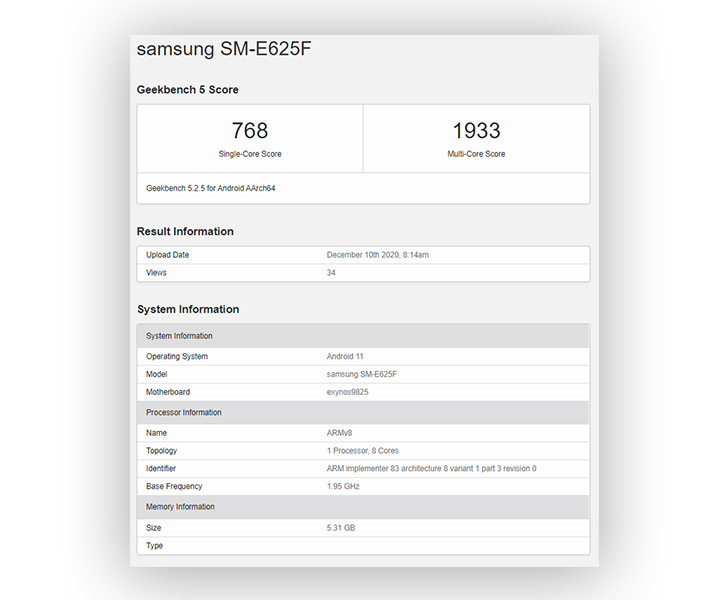Select the 'exynos9825' motherboard value
This screenshot has height=600, width=728.
tap(347, 392)
